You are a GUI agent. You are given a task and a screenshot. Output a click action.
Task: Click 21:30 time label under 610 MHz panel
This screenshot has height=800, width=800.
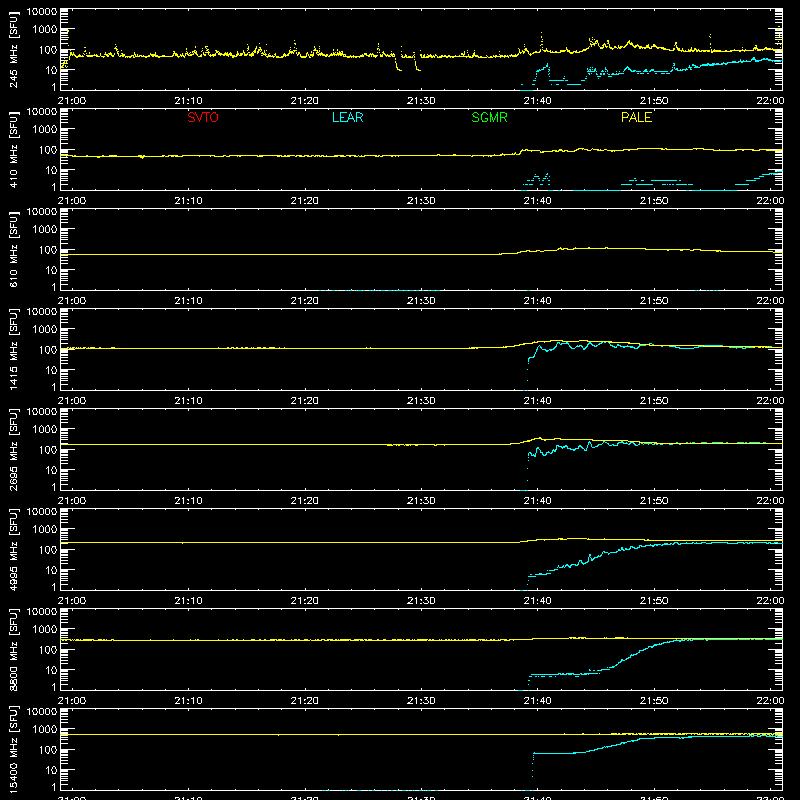tap(421, 301)
